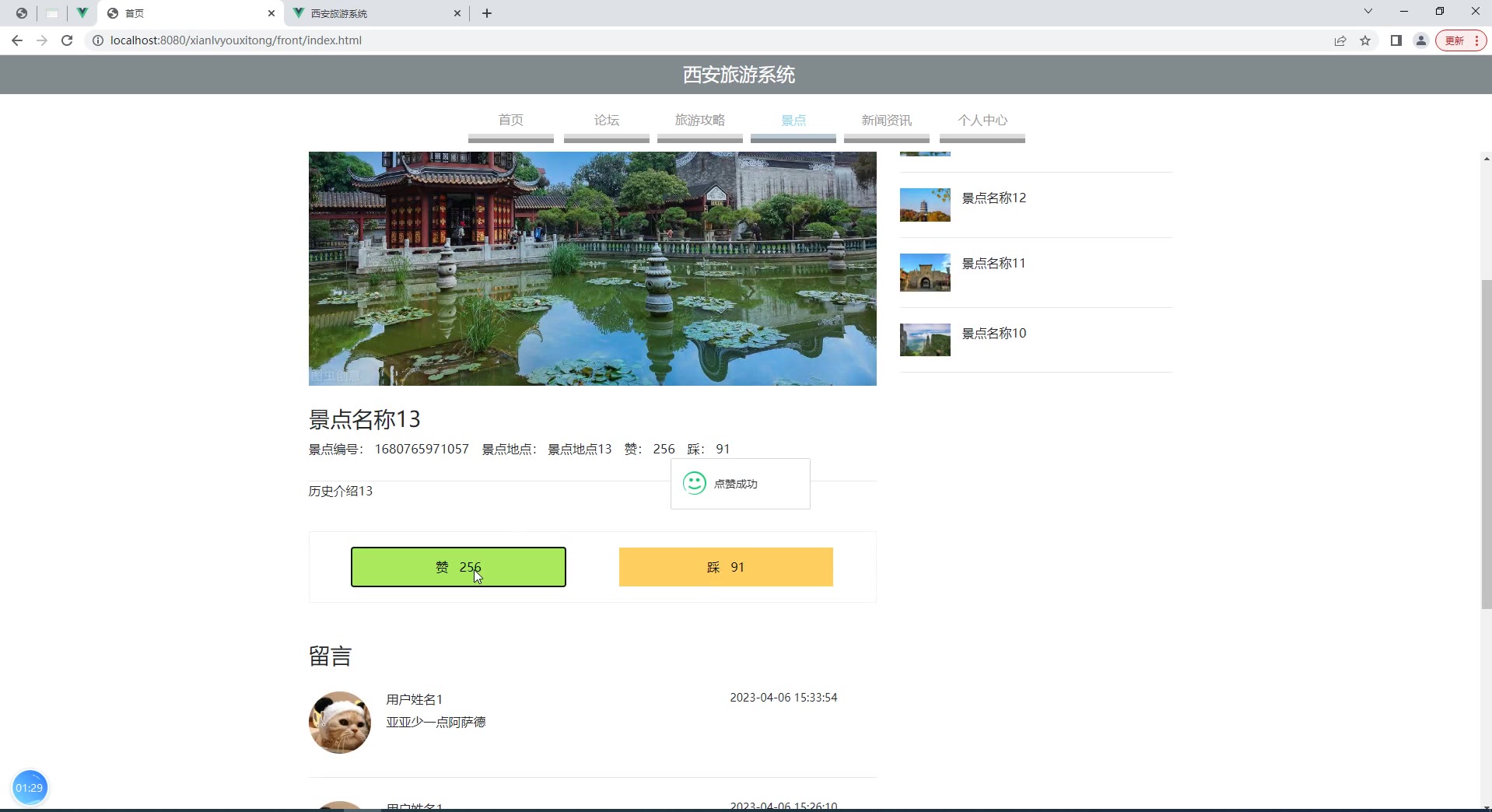Click the 留言 section heading
The height and width of the screenshot is (812, 1492).
[x=331, y=656]
